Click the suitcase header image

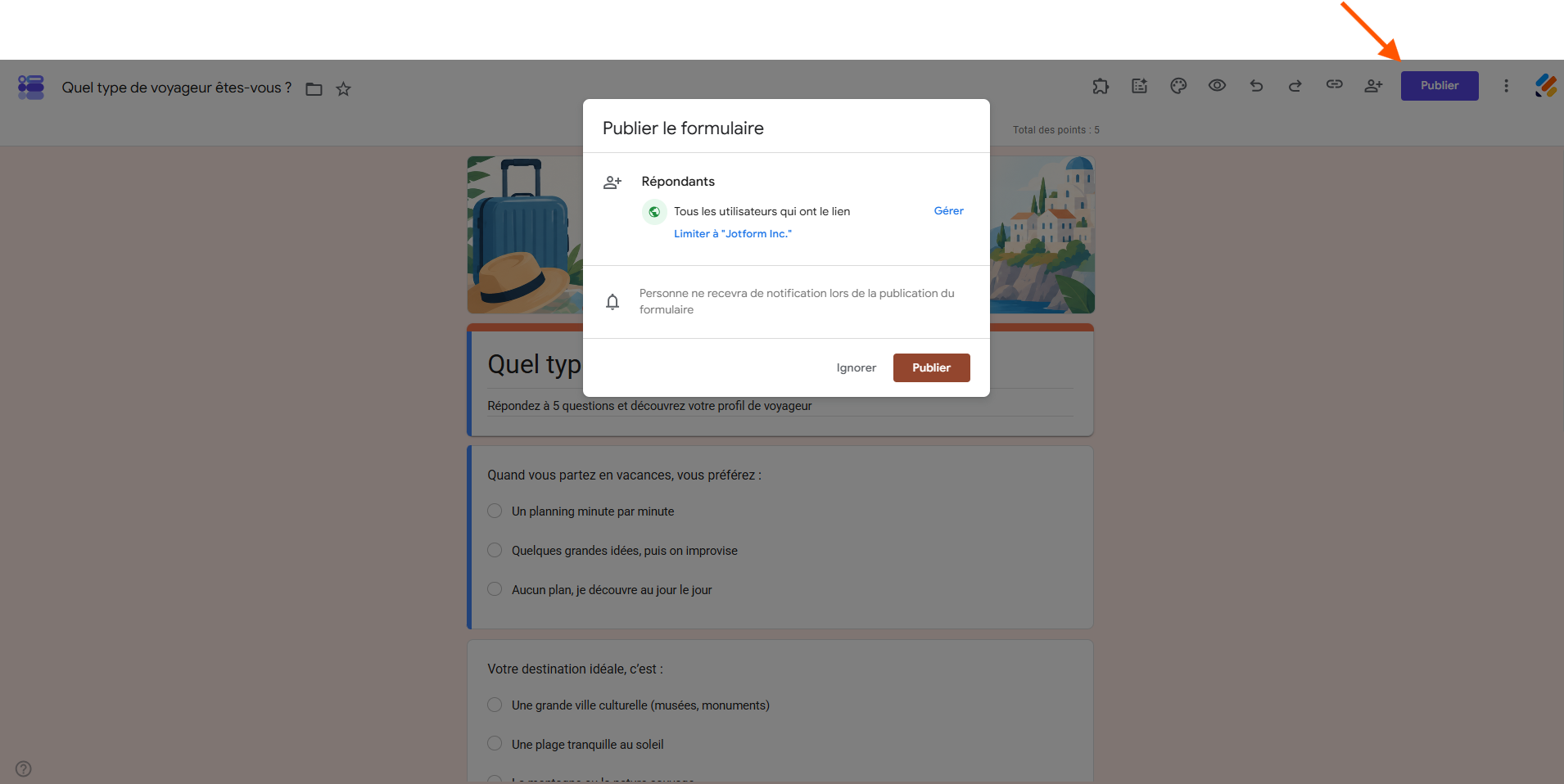tap(525, 235)
